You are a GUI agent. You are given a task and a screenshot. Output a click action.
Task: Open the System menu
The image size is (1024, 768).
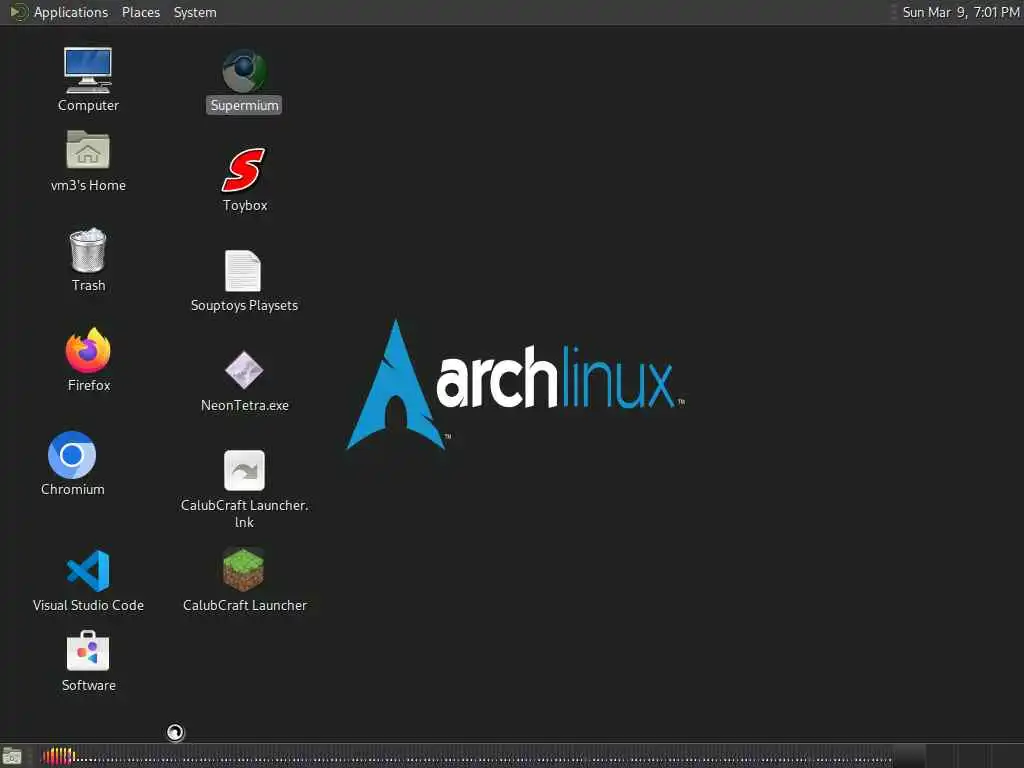pos(195,12)
